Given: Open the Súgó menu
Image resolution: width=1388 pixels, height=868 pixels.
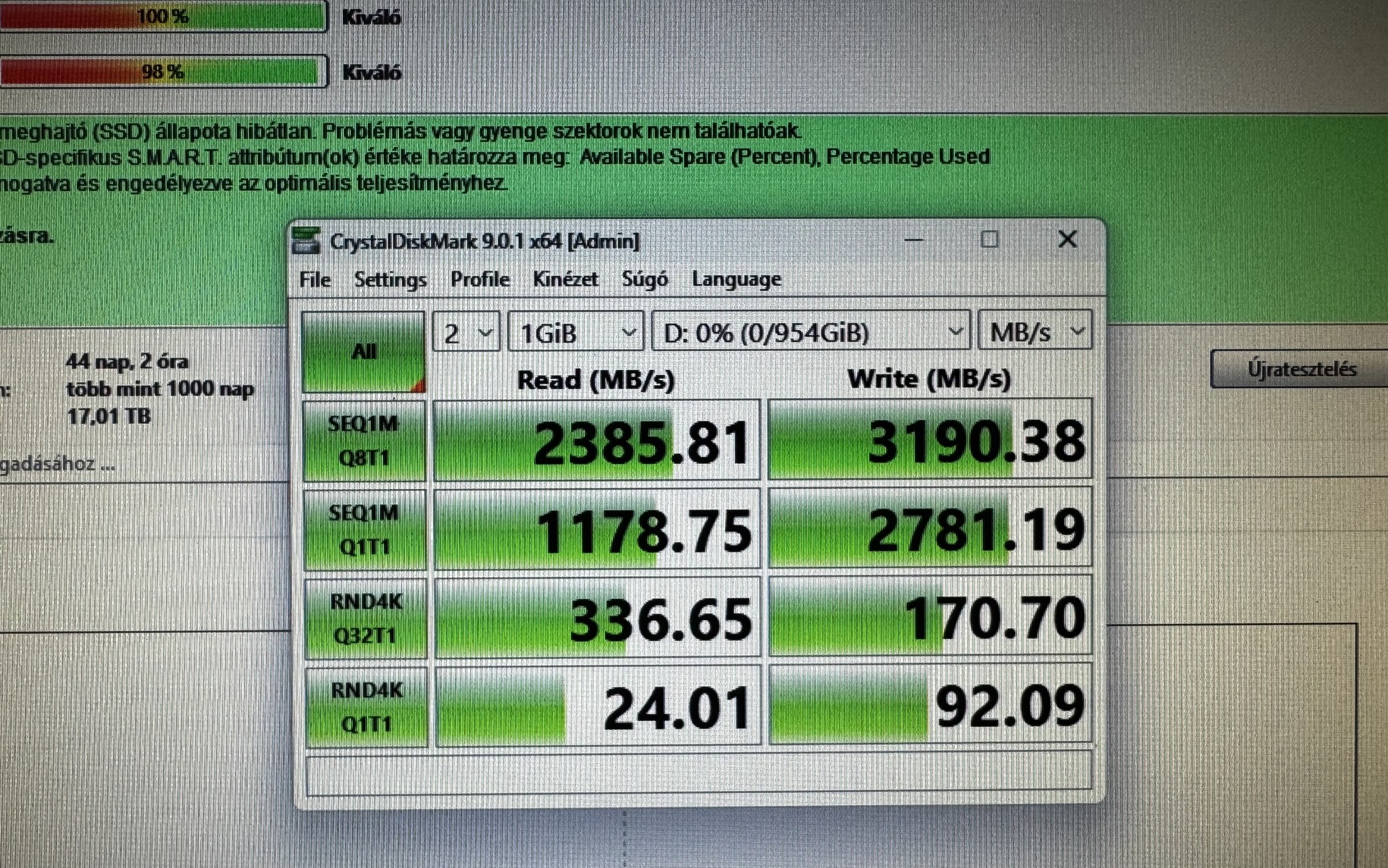Looking at the screenshot, I should click(645, 280).
